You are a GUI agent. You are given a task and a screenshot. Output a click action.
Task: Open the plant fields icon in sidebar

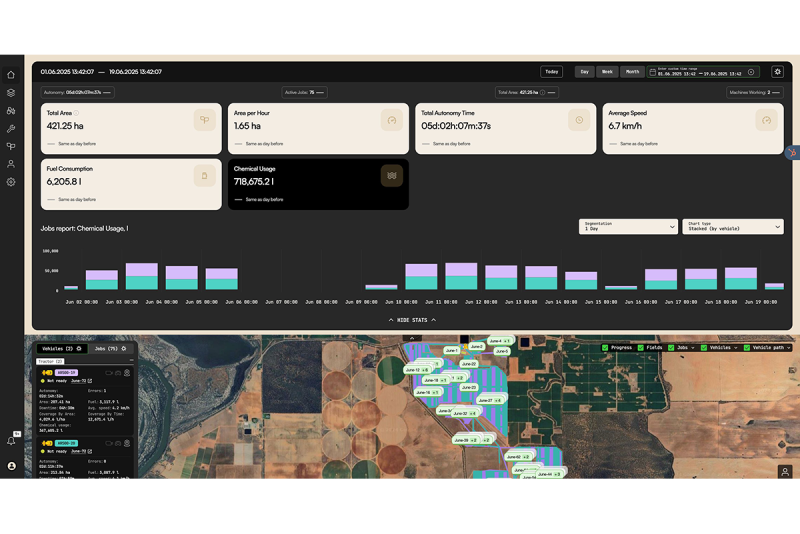(11, 146)
